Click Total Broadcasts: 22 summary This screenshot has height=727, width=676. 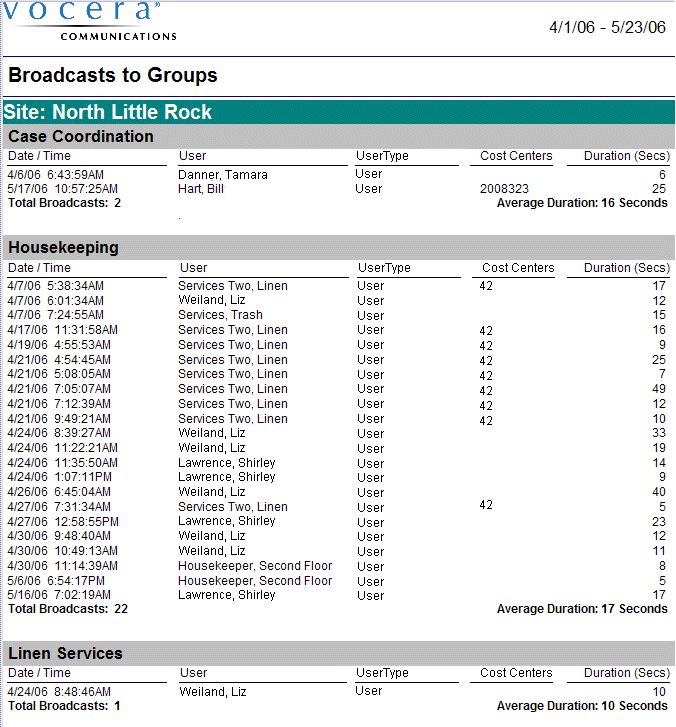coord(68,609)
